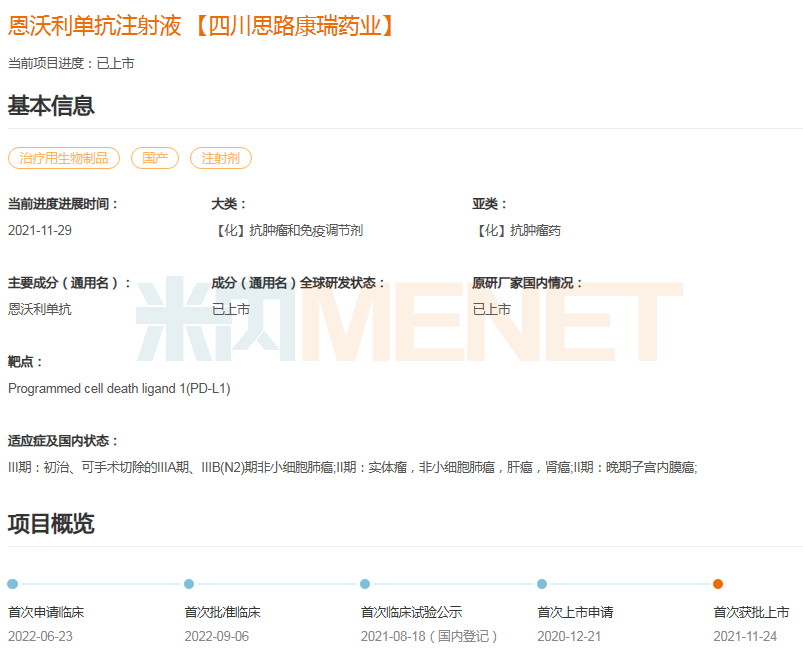Click the 基本信息 section heading
The width and height of the screenshot is (803, 666).
(x=51, y=105)
